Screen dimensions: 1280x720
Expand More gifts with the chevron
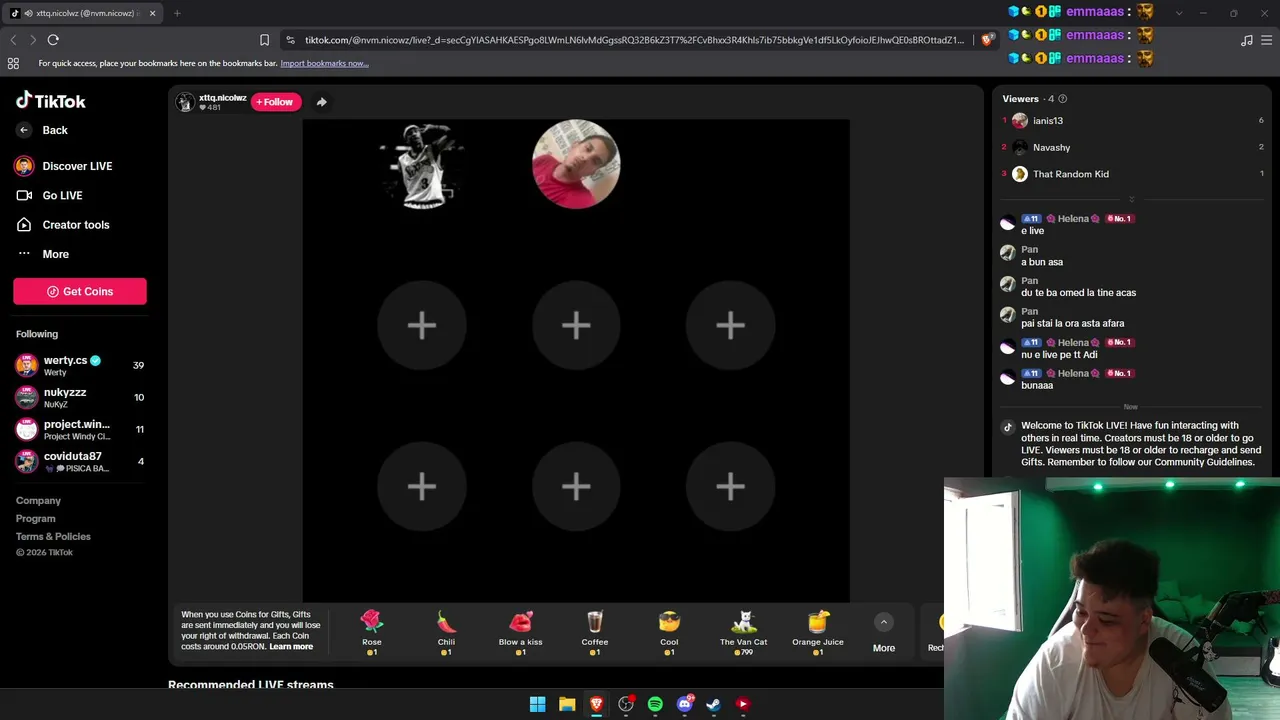pyautogui.click(x=884, y=622)
